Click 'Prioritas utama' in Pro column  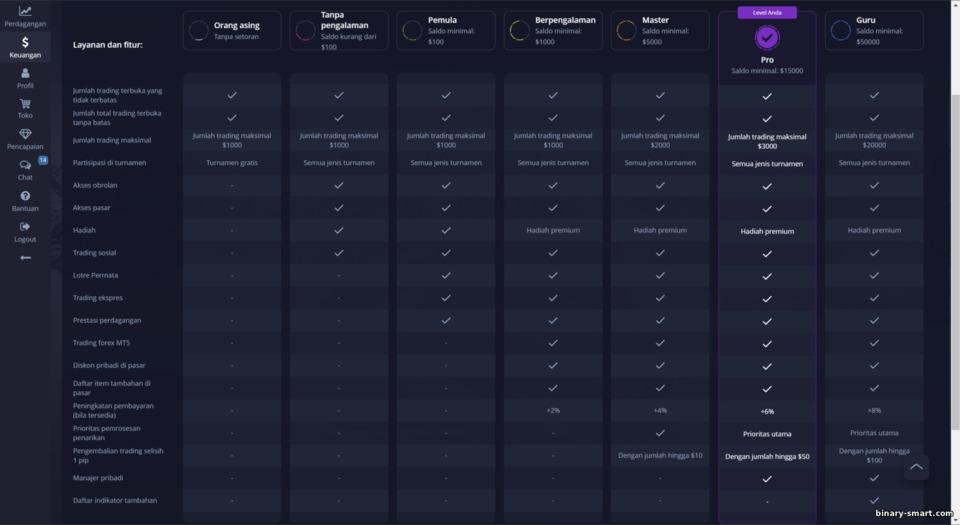click(767, 434)
